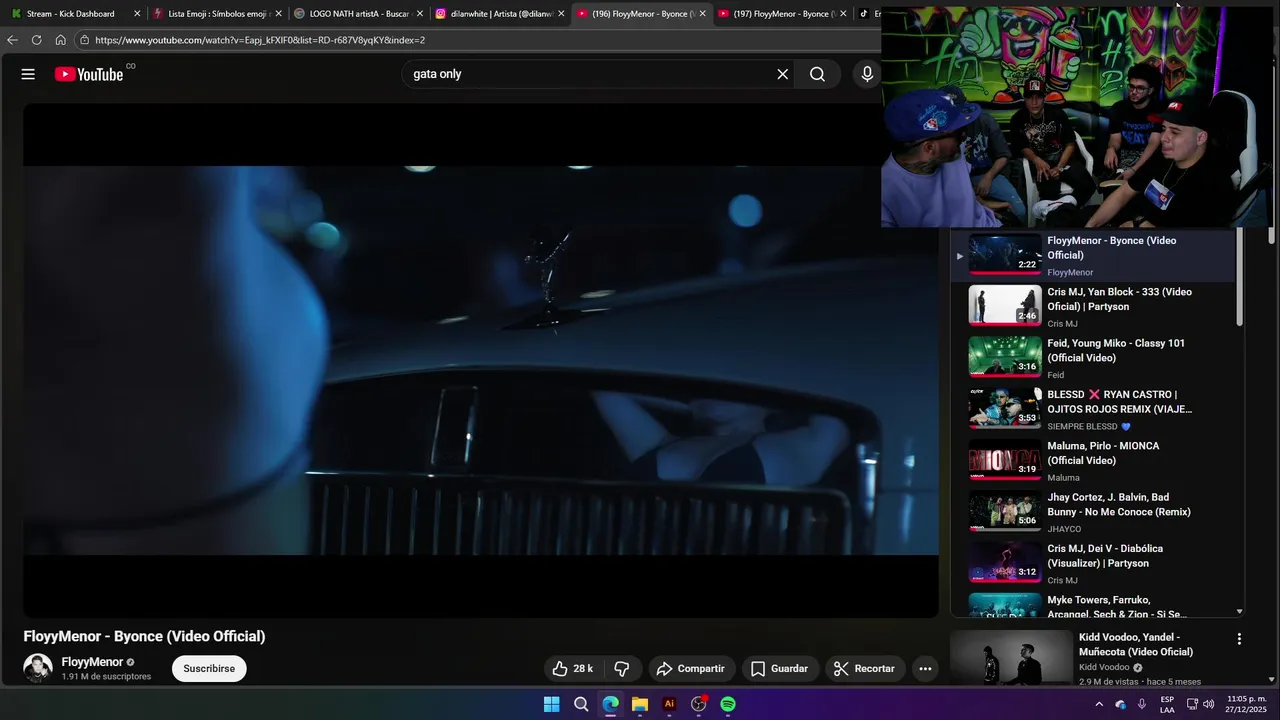The height and width of the screenshot is (720, 1280).
Task: Open FloyyMenor channel avatar
Action: coord(38,668)
